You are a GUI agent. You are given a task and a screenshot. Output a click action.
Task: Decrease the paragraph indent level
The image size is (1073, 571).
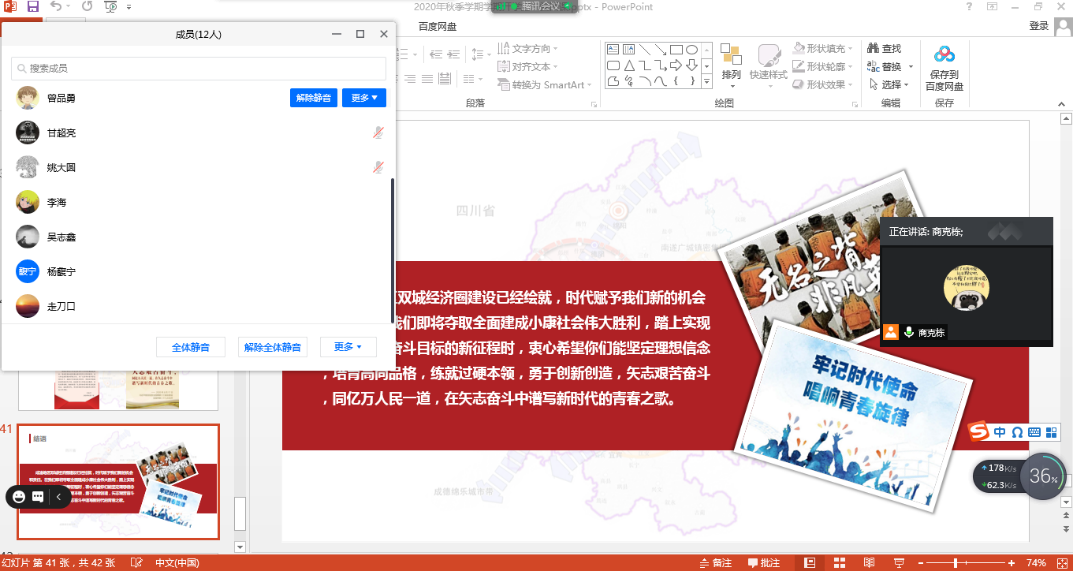click(436, 54)
